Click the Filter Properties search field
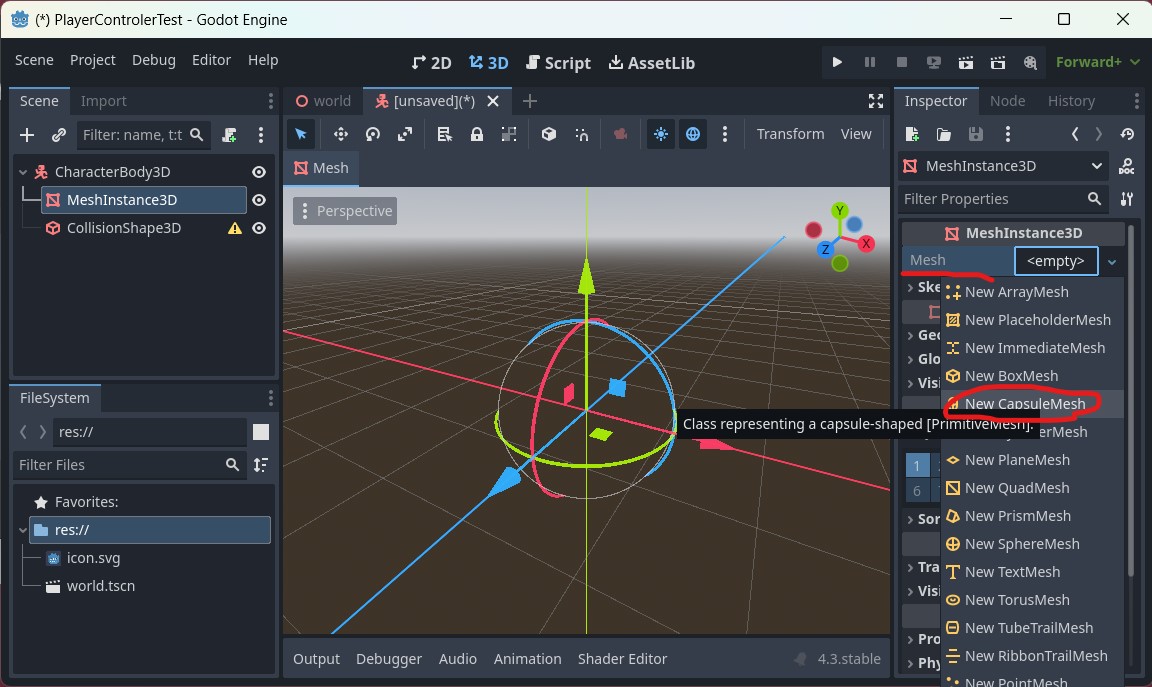Screen dimensions: 1152x687 pyautogui.click(x=990, y=199)
